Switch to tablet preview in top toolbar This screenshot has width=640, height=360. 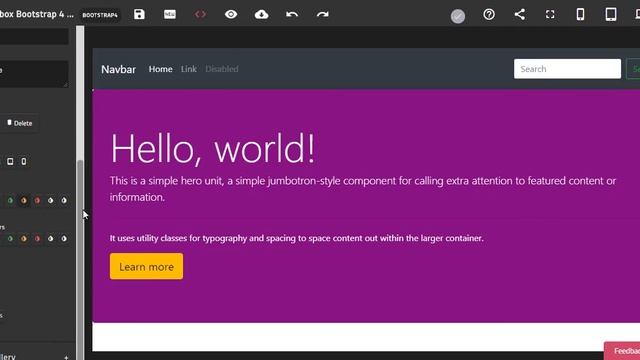611,14
